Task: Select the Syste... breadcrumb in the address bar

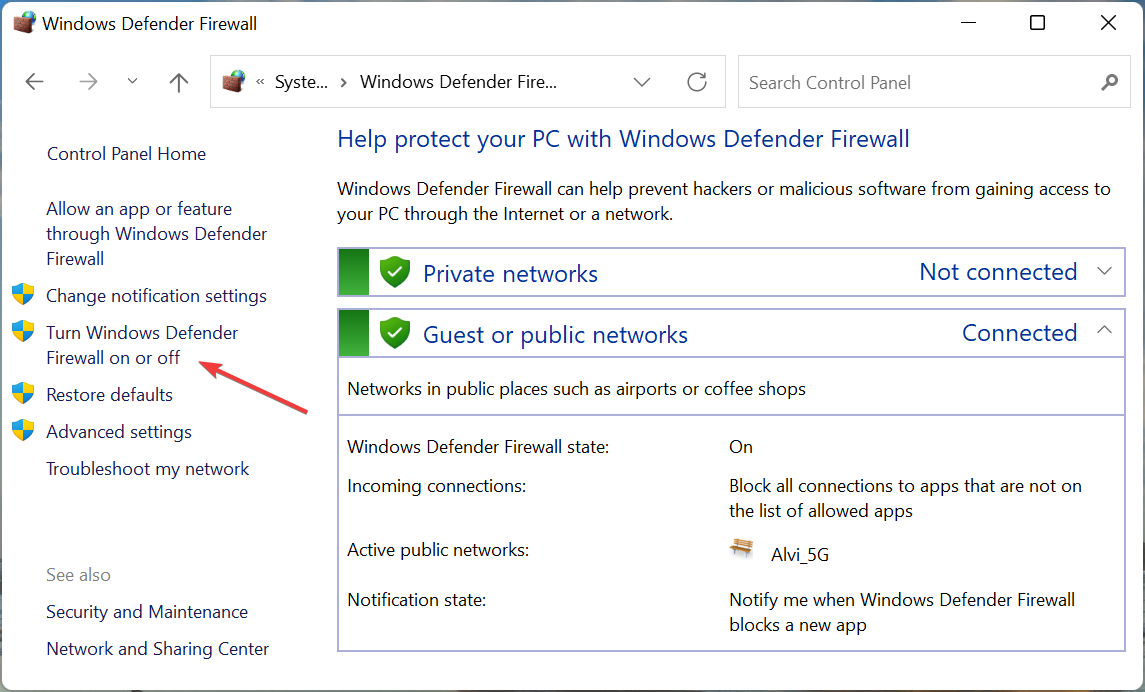Action: [302, 82]
